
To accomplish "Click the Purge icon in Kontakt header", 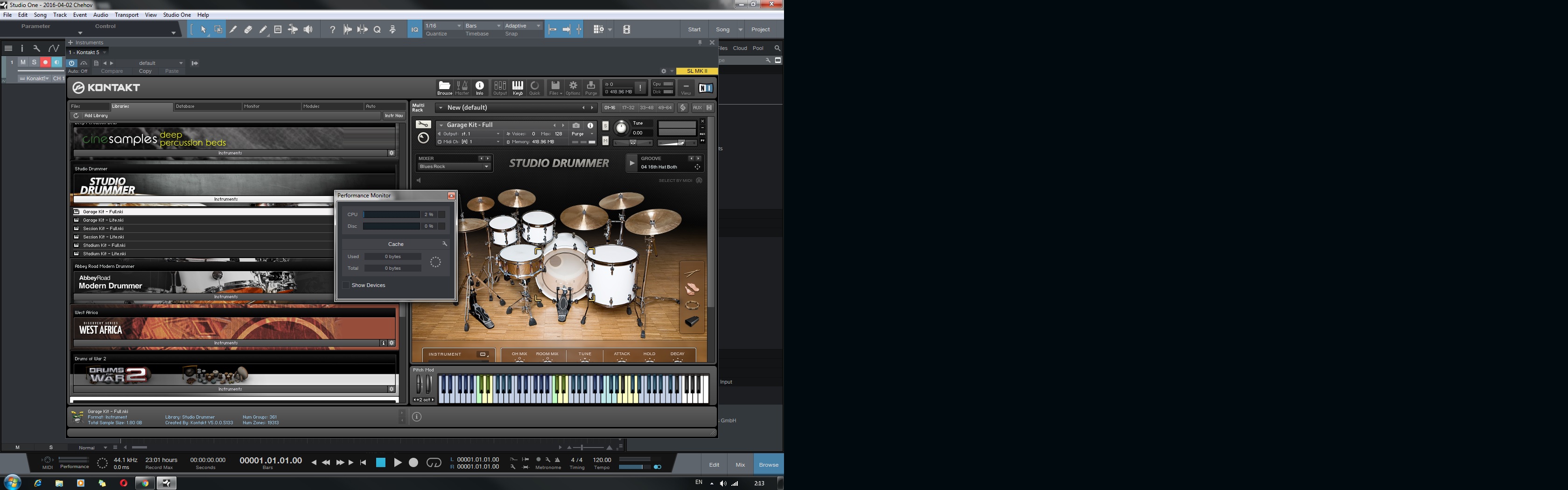I will click(590, 88).
